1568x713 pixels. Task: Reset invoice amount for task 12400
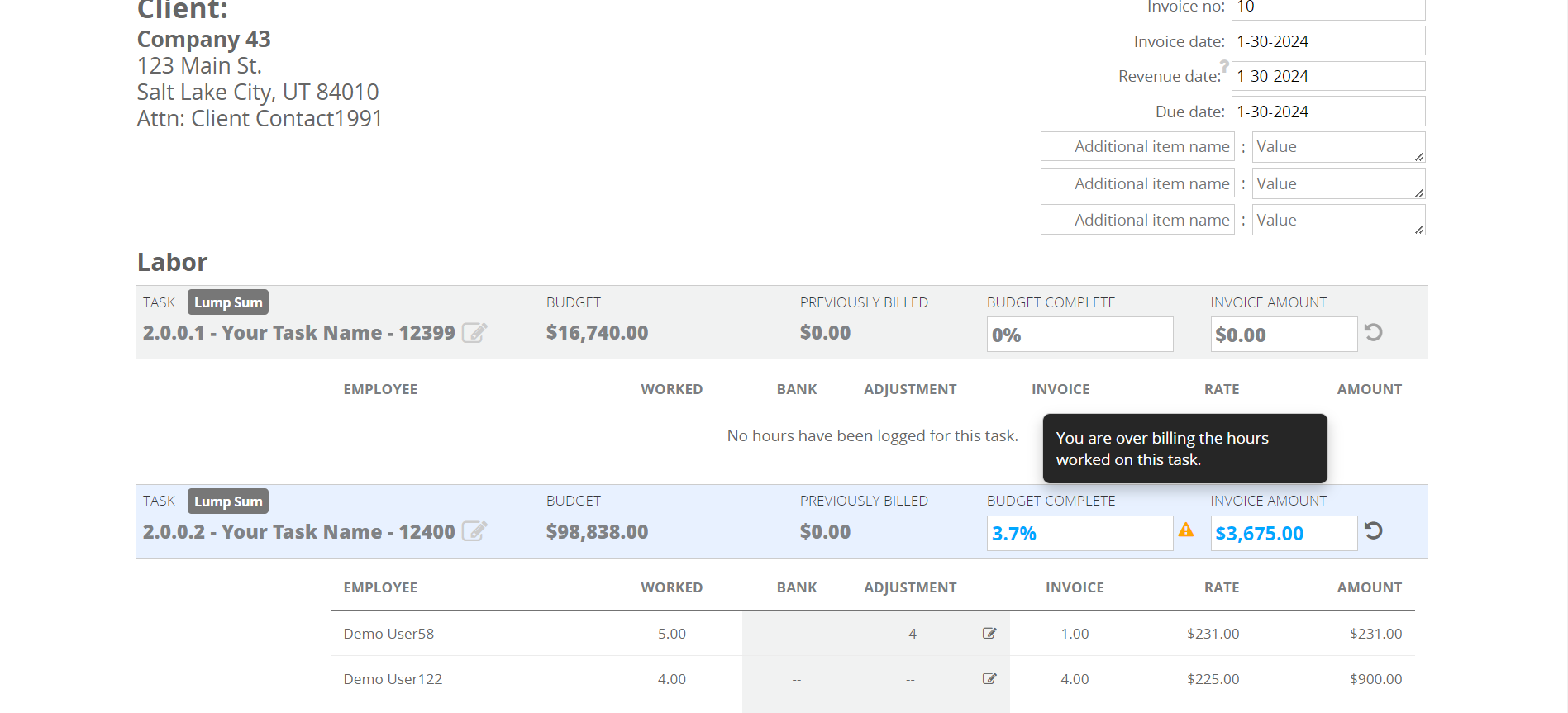[1373, 530]
